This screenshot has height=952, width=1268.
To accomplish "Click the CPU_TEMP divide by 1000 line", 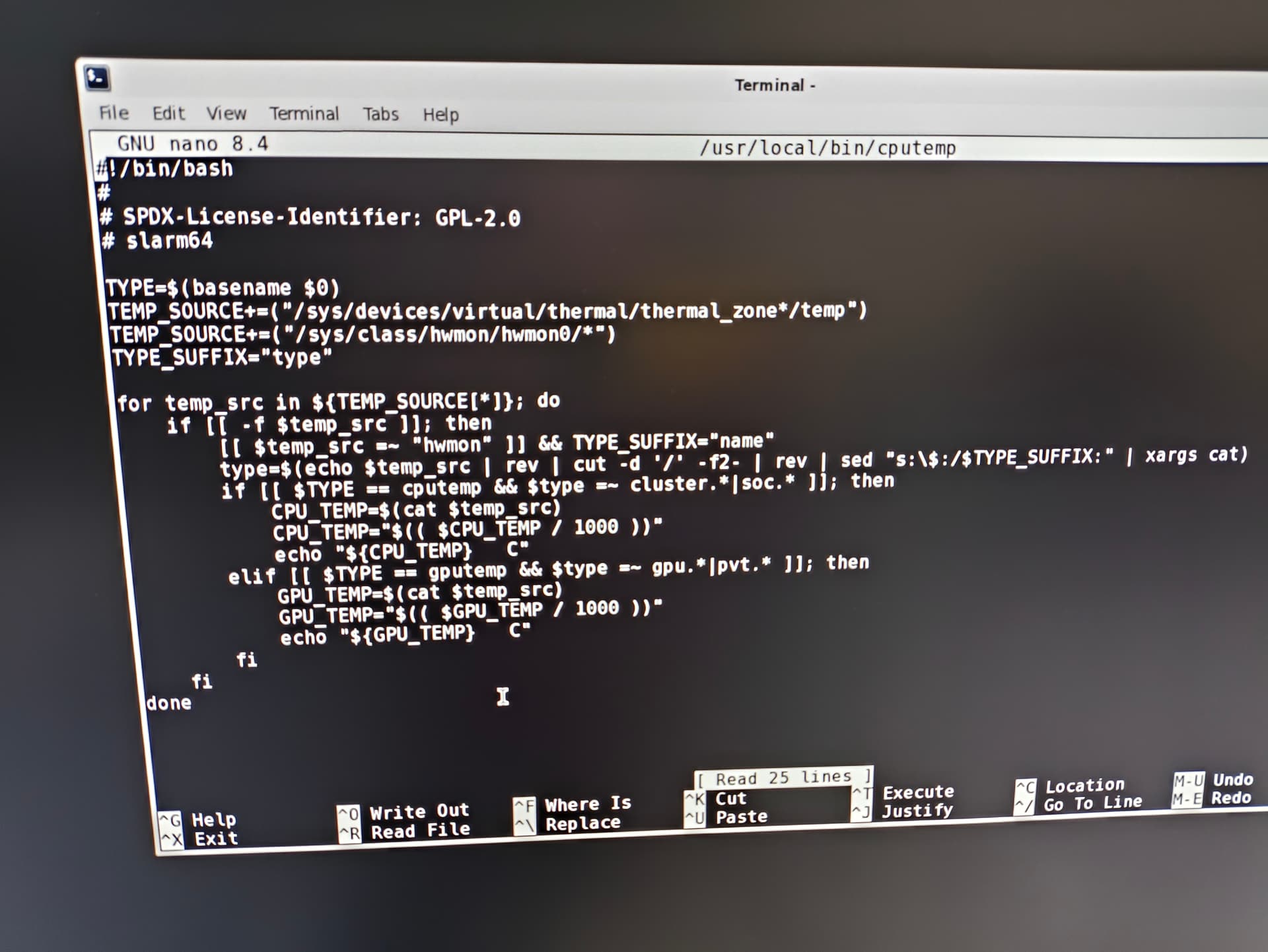I will coord(468,529).
